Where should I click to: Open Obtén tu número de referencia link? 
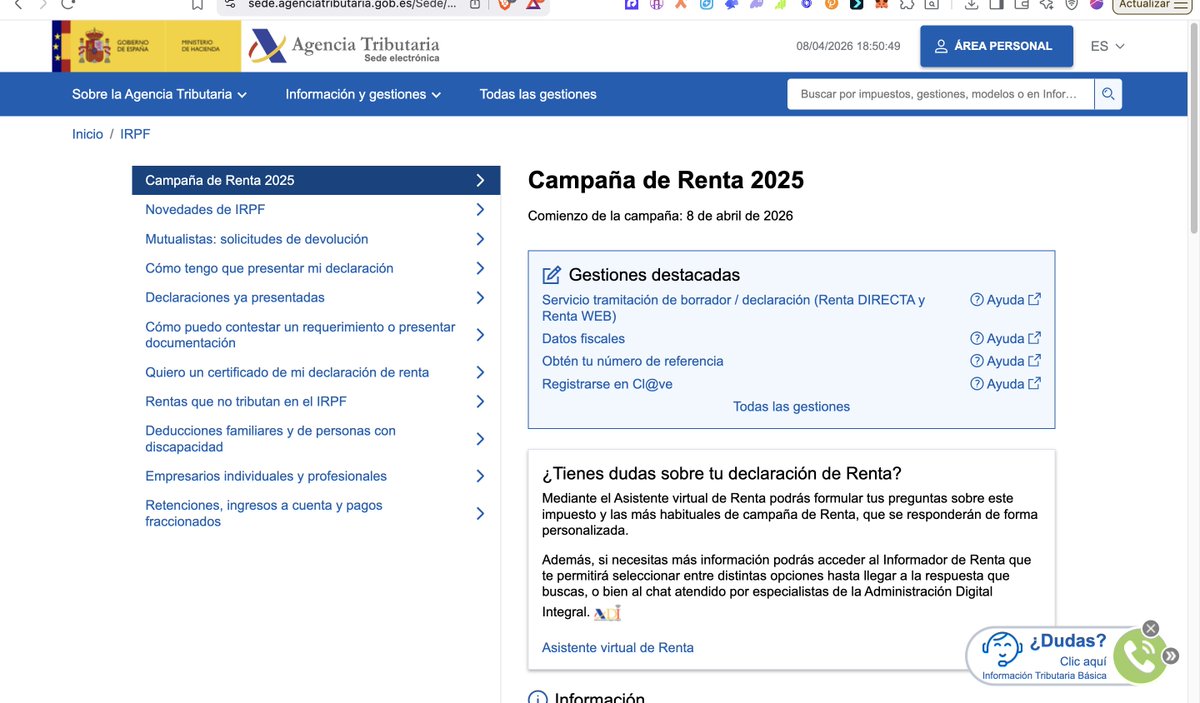click(x=632, y=361)
